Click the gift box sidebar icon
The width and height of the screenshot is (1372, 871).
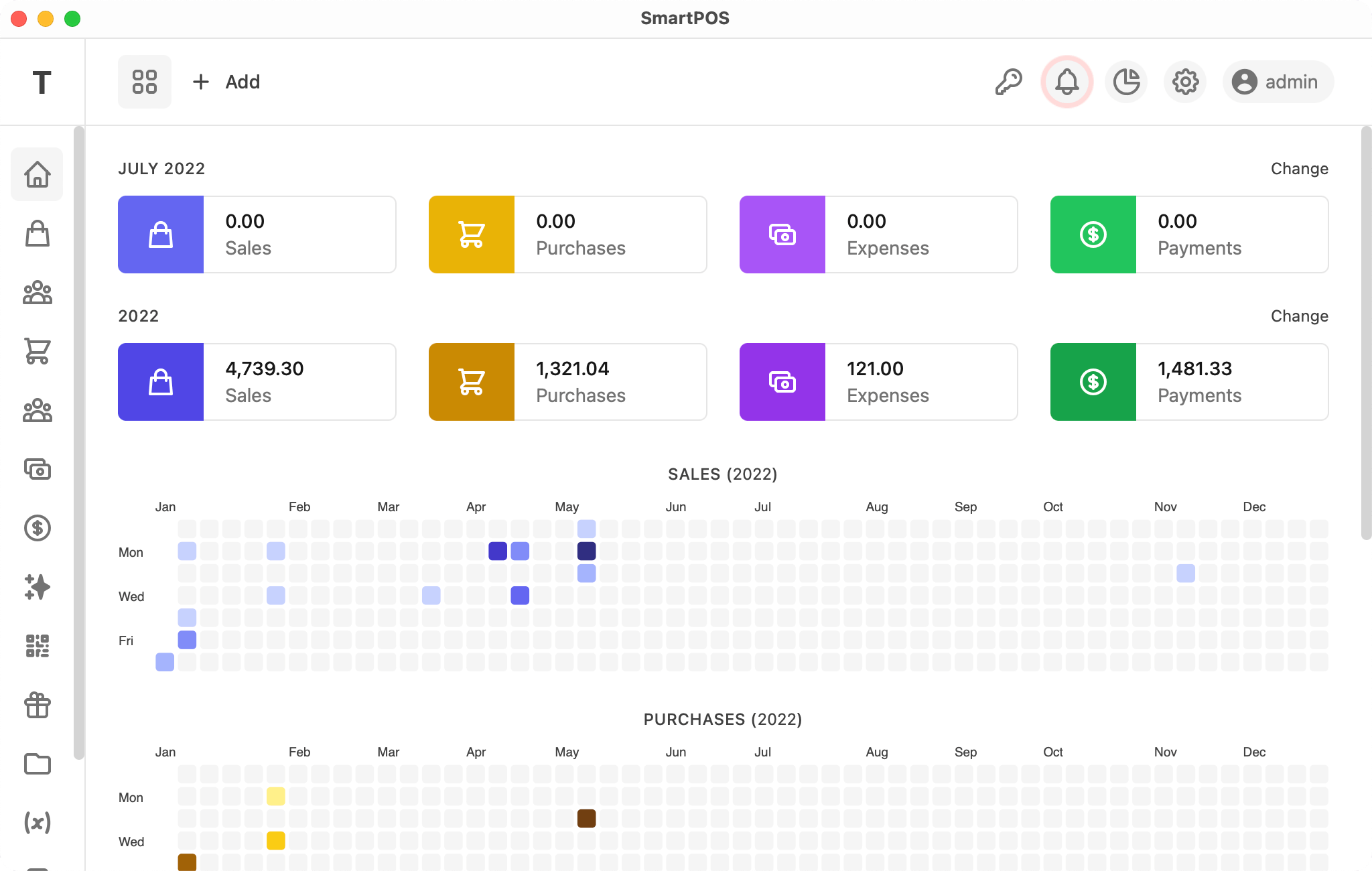pos(38,705)
